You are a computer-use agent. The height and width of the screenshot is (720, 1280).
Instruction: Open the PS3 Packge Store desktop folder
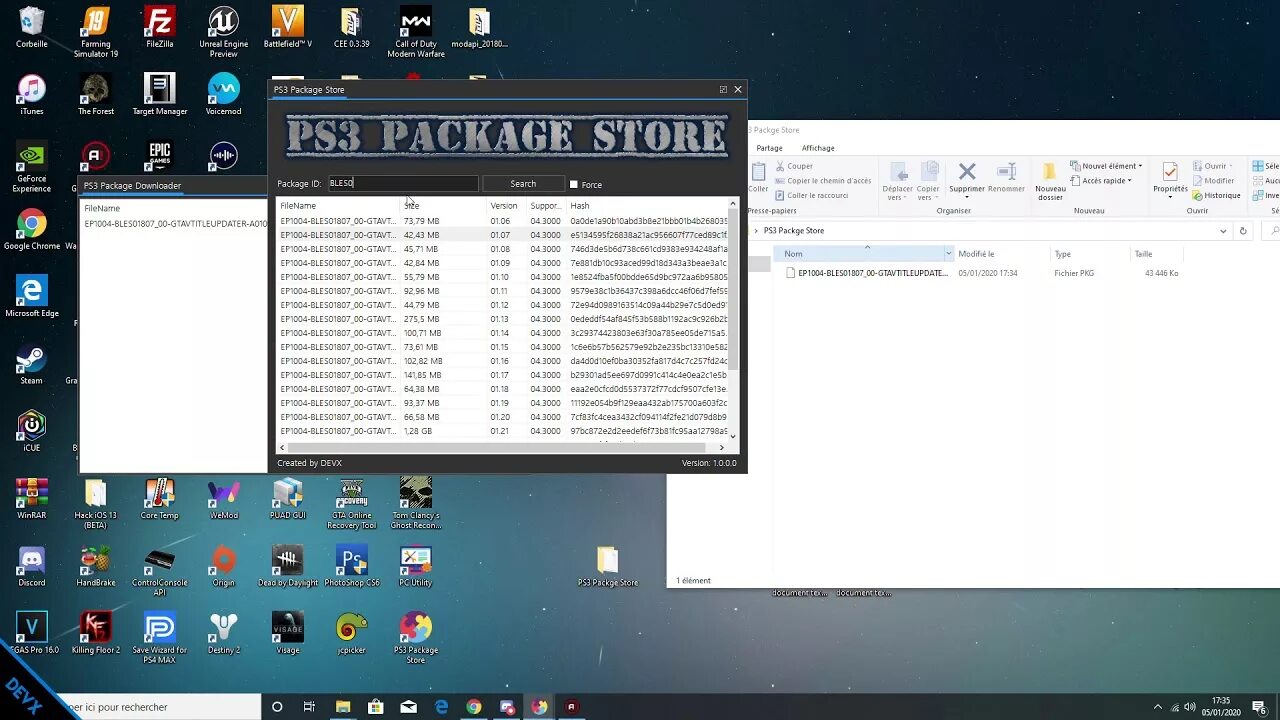608,567
